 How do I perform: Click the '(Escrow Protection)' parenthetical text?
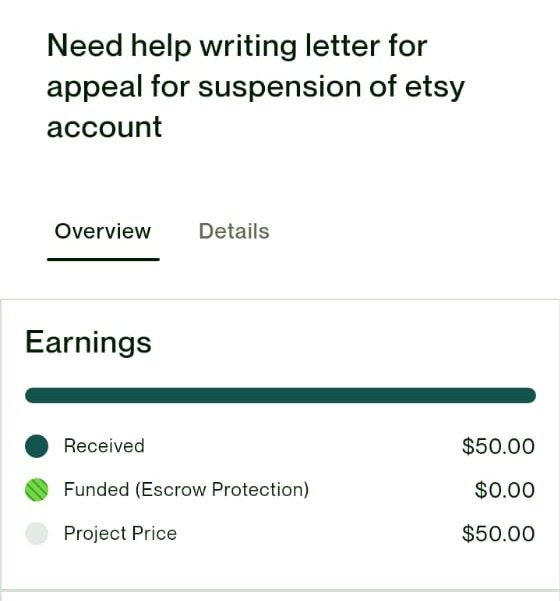click(x=222, y=489)
